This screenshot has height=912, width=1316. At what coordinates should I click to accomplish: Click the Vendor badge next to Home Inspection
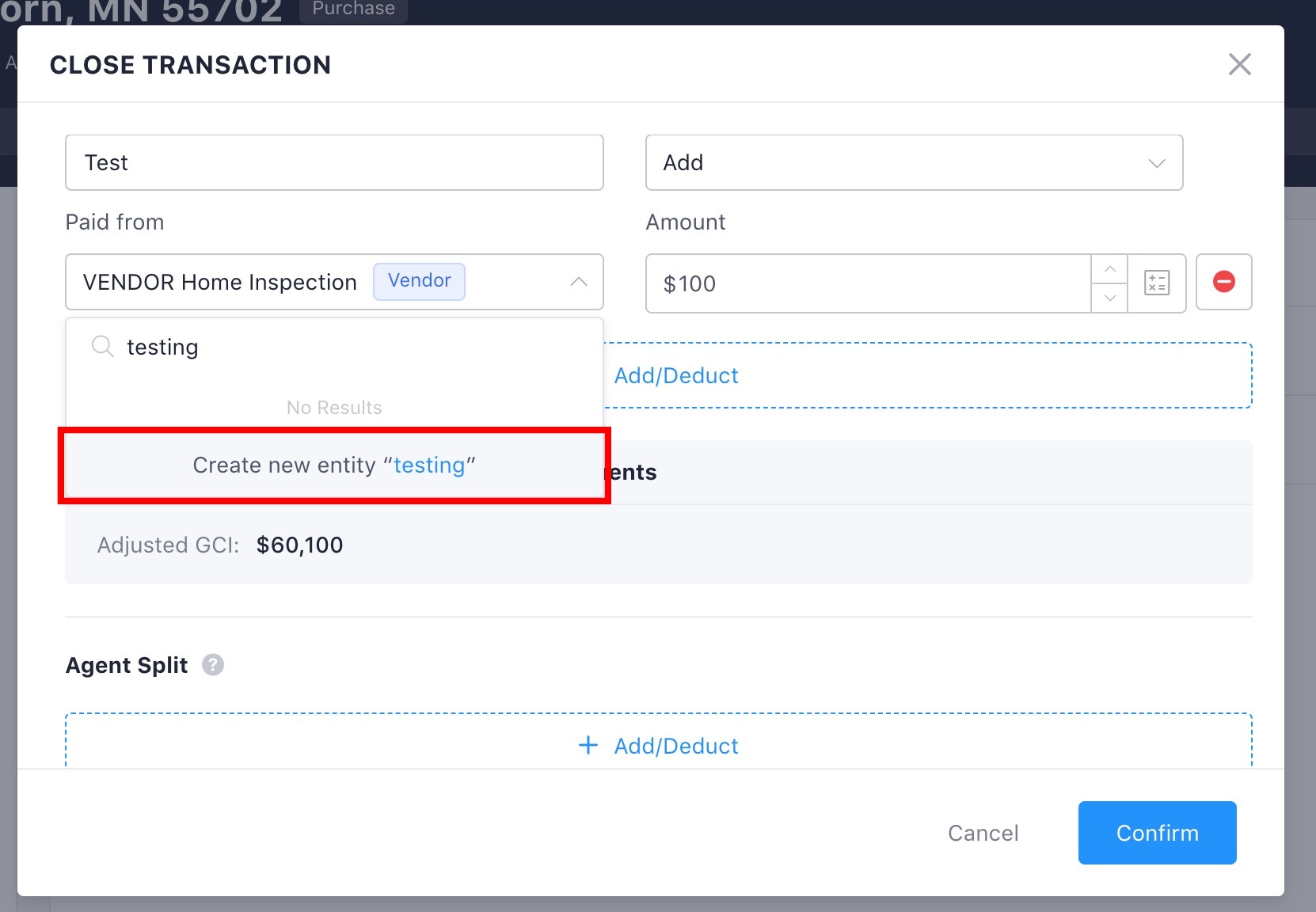tap(419, 281)
